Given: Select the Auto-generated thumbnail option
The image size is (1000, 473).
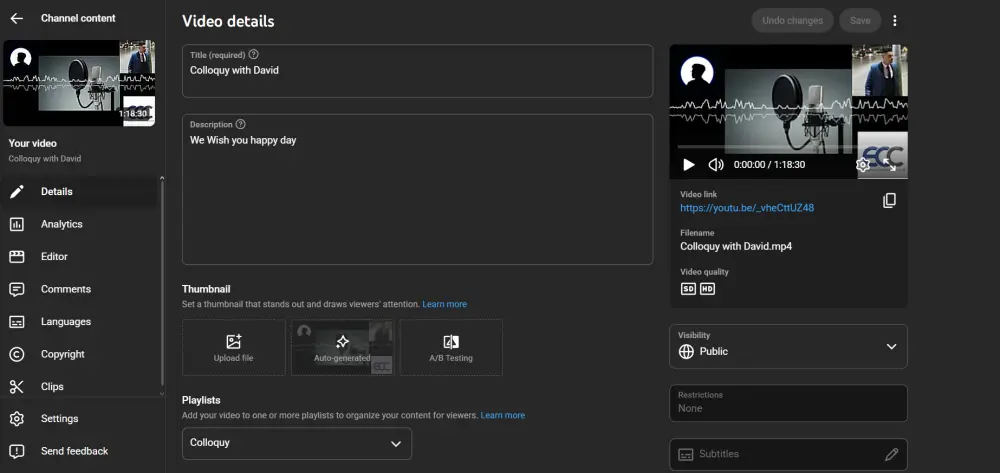Looking at the screenshot, I should pyautogui.click(x=342, y=347).
